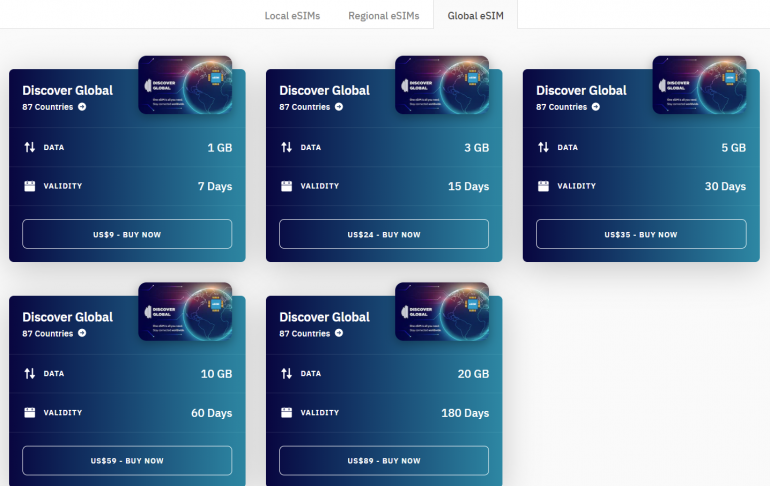The height and width of the screenshot is (486, 770).
Task: Show countries list arrow on 20 GB plan
Action: (339, 333)
